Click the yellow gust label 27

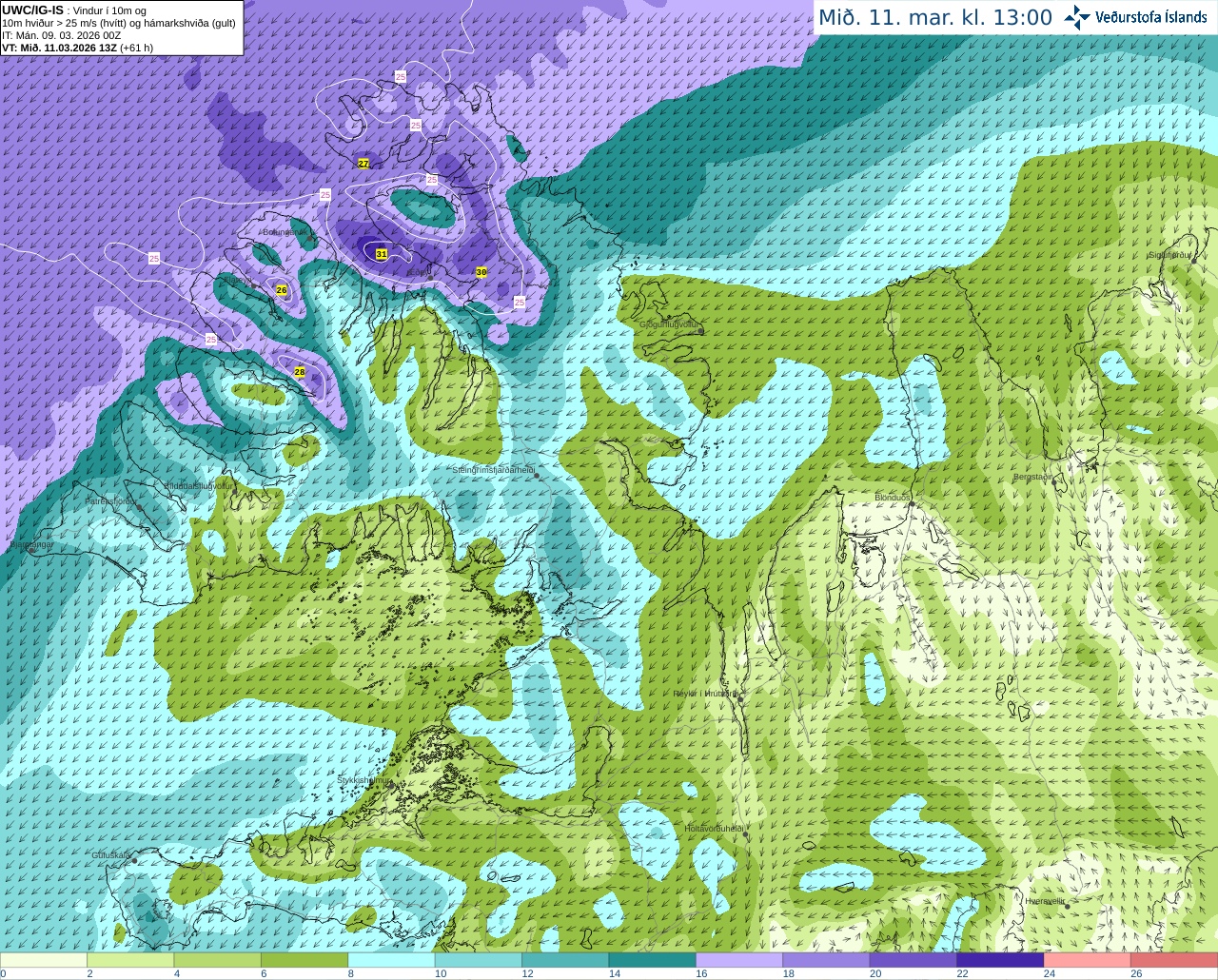[x=363, y=164]
